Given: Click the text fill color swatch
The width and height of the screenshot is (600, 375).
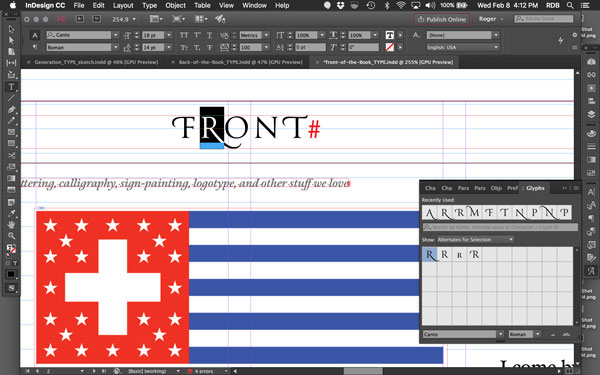Looking at the screenshot, I should point(390,35).
